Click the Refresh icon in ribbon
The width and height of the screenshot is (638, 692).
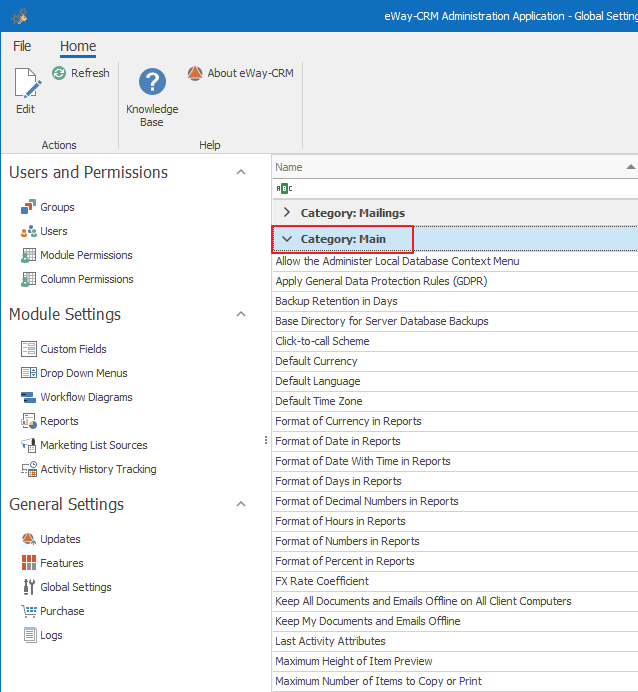[x=59, y=73]
